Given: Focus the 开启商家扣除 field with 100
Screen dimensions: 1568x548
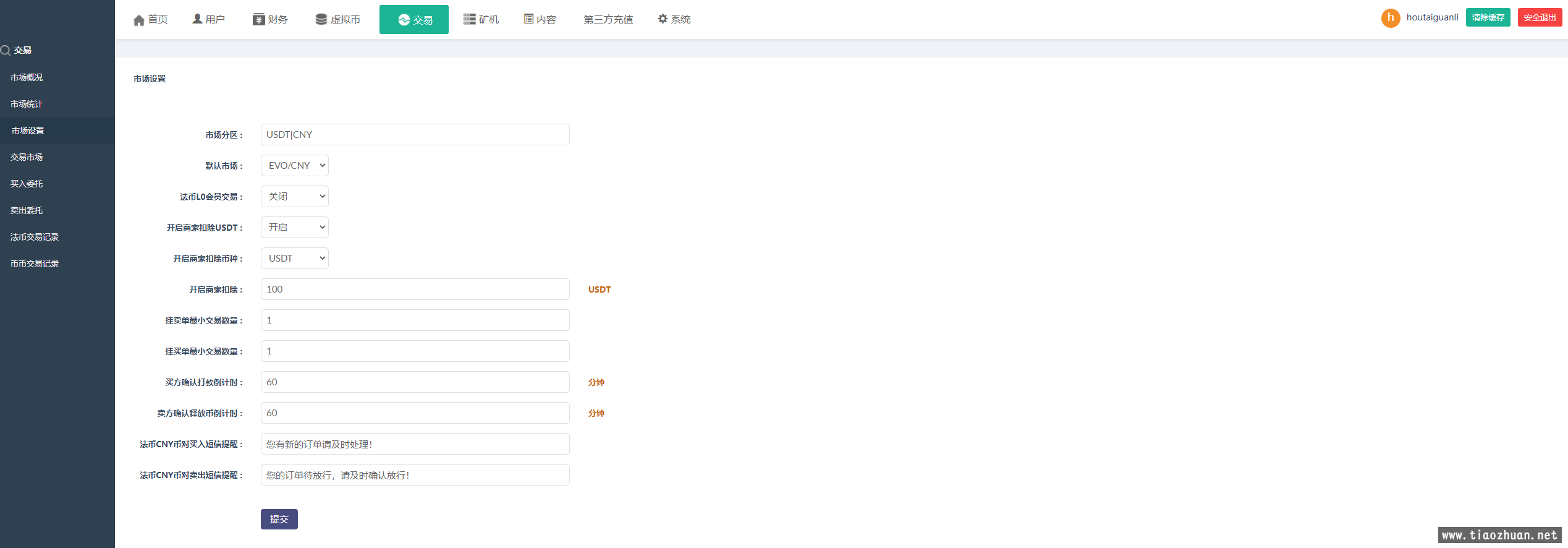Looking at the screenshot, I should [x=415, y=289].
